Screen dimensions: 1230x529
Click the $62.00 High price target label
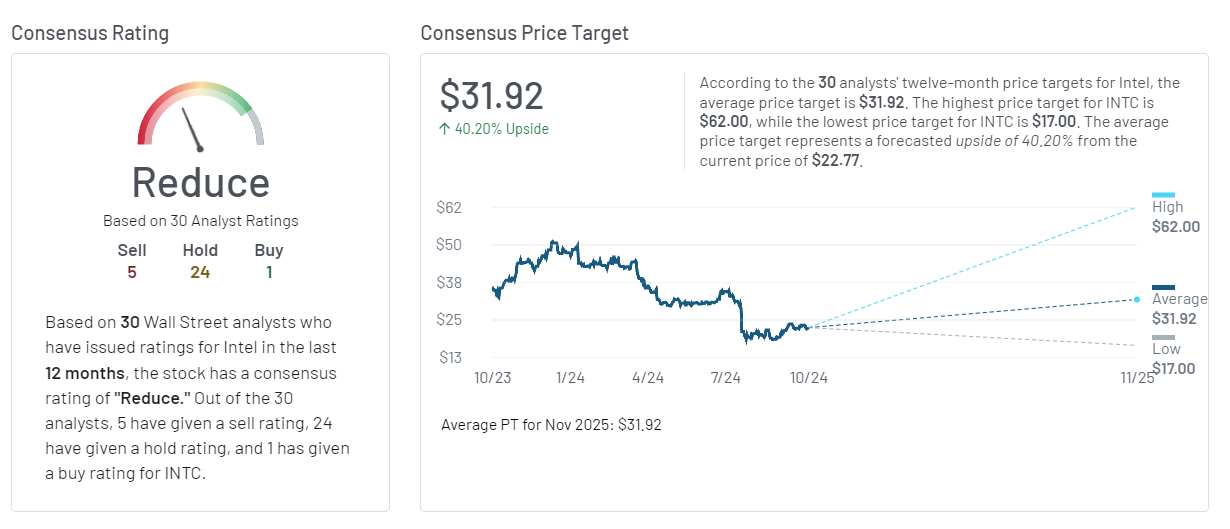click(1176, 227)
